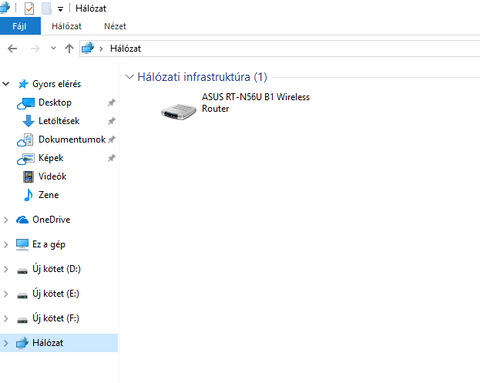Click the Desktop folder icon
Viewport: 480px width, 383px height.
coord(26,103)
